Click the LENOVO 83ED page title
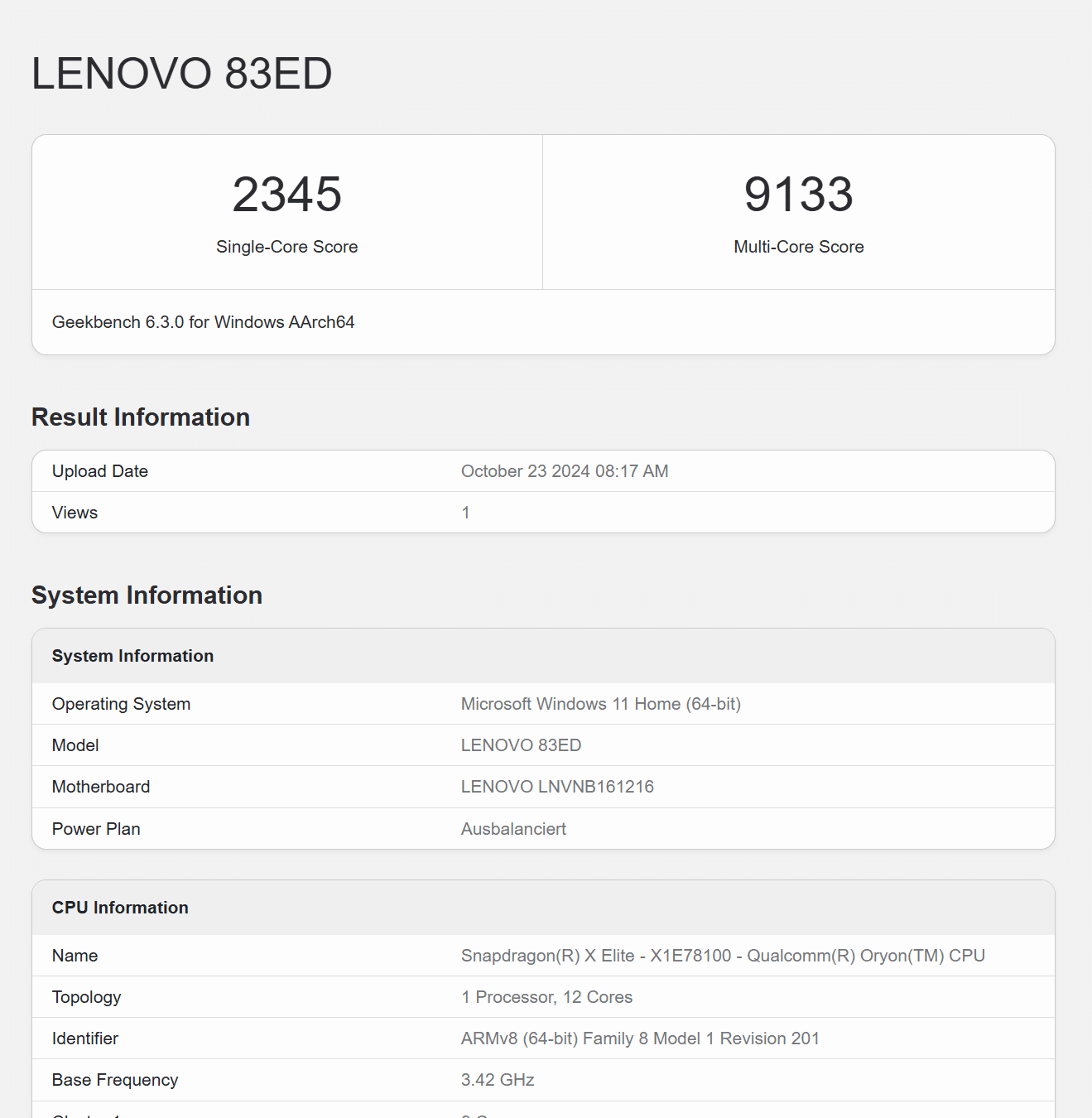1092x1118 pixels. [181, 74]
